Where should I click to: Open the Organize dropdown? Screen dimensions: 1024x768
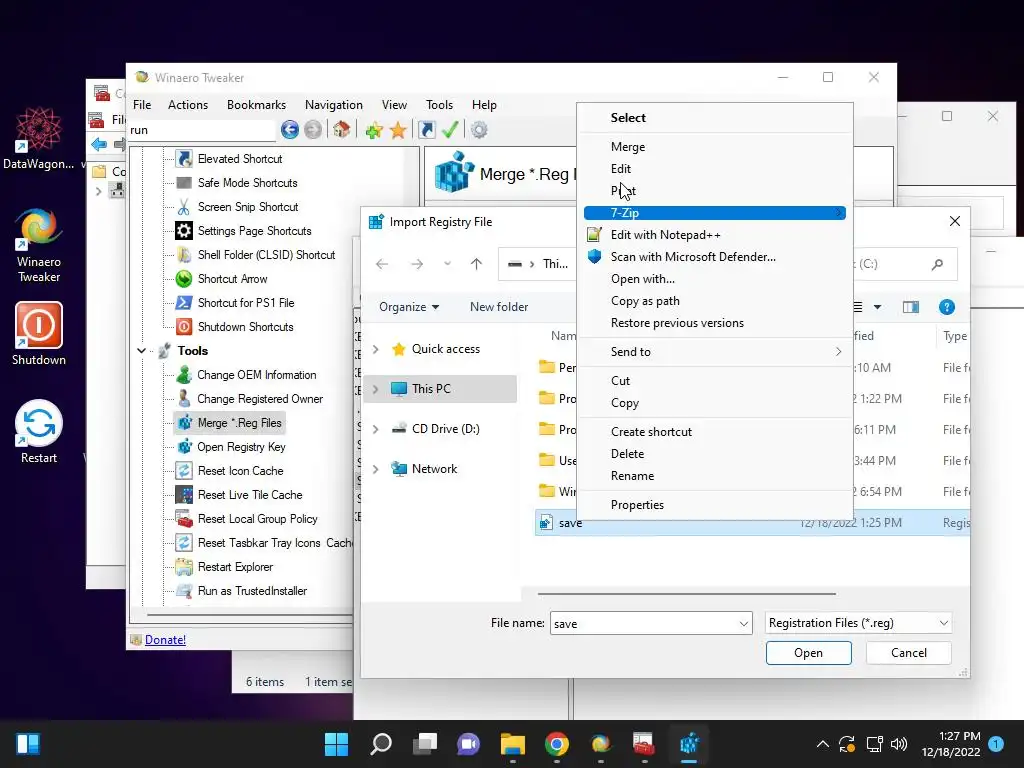409,307
